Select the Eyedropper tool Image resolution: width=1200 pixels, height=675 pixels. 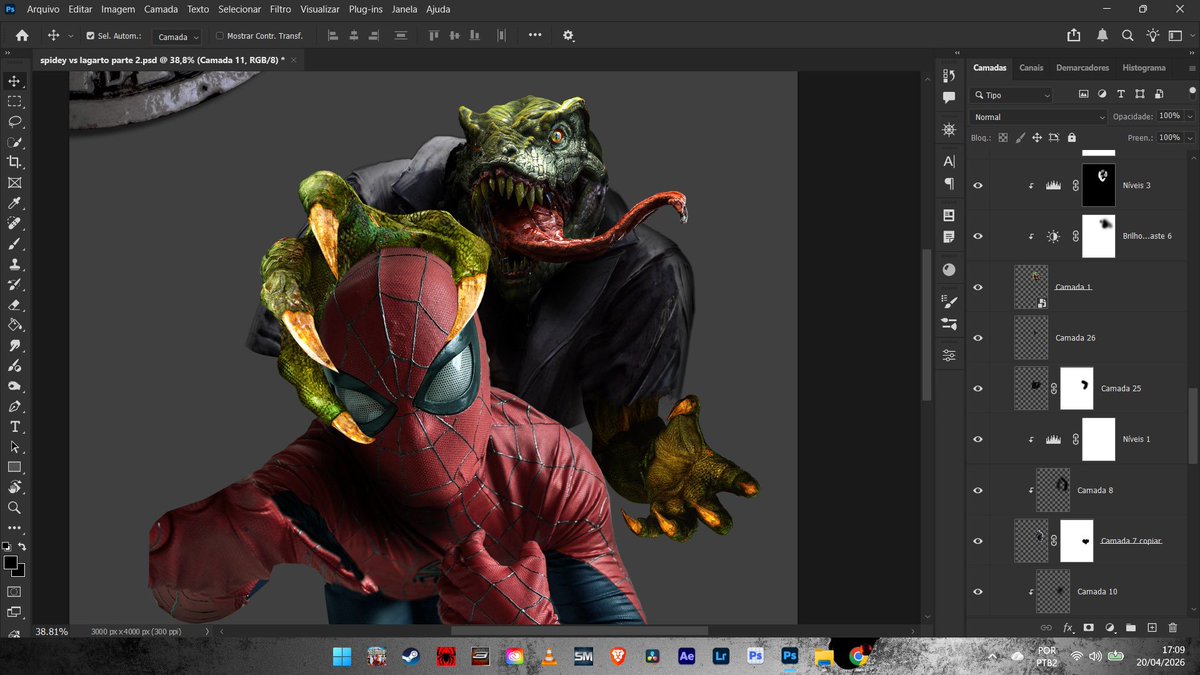click(x=14, y=203)
